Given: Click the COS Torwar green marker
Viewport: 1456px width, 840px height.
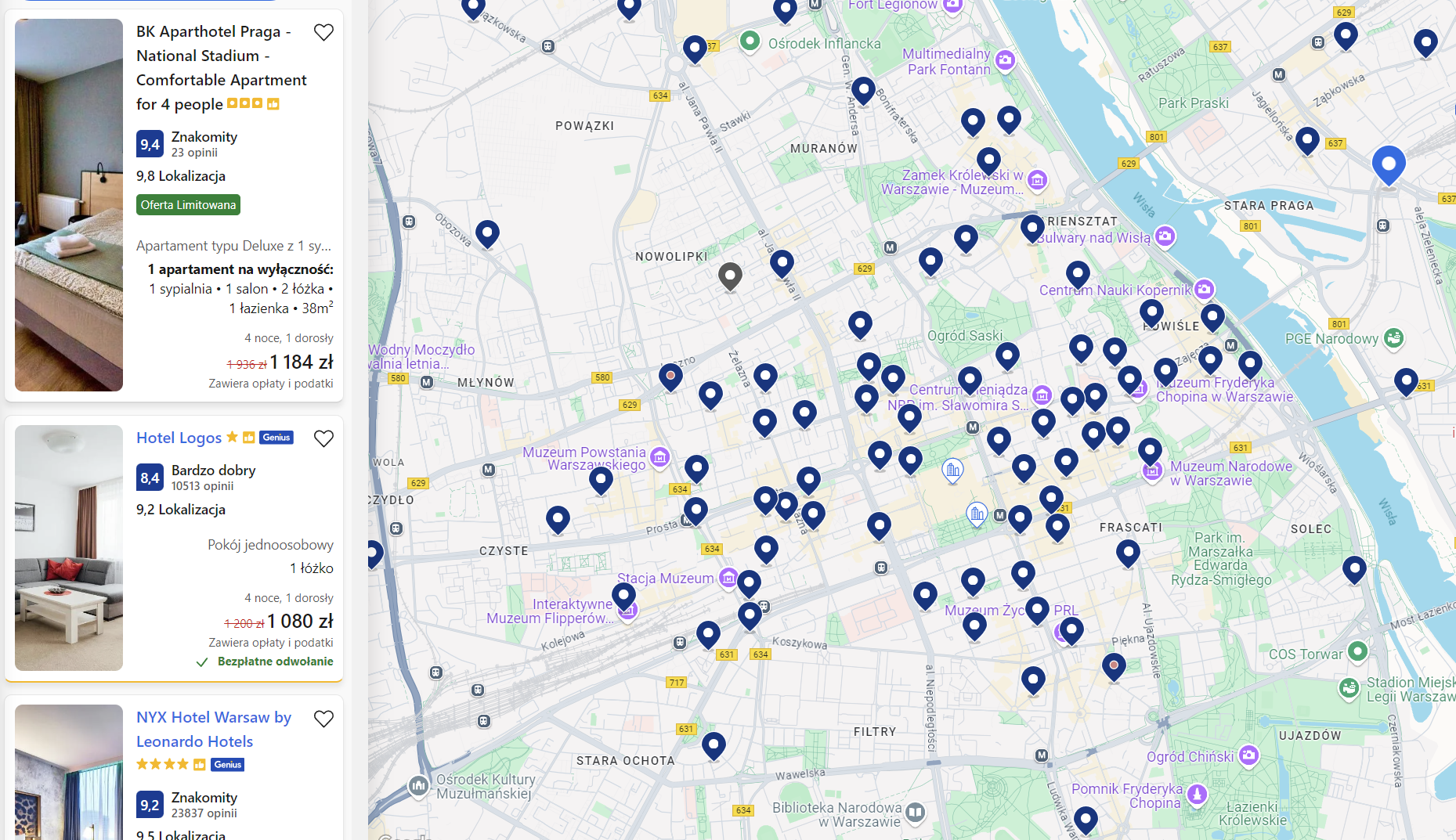Looking at the screenshot, I should pyautogui.click(x=1357, y=651).
